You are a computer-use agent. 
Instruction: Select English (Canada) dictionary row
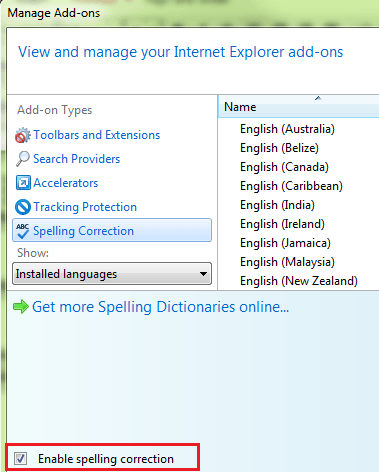coord(284,167)
